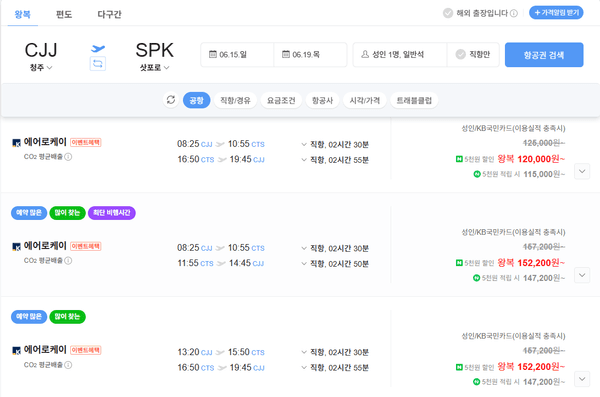Click 에어로케이 logo in the 13:20 departure row
This screenshot has width=600, height=397.
(x=16, y=350)
